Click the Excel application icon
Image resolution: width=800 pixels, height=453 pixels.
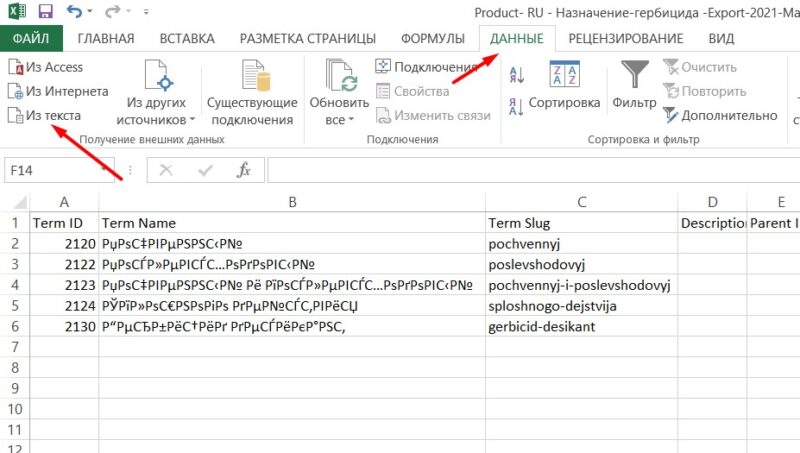(x=17, y=11)
